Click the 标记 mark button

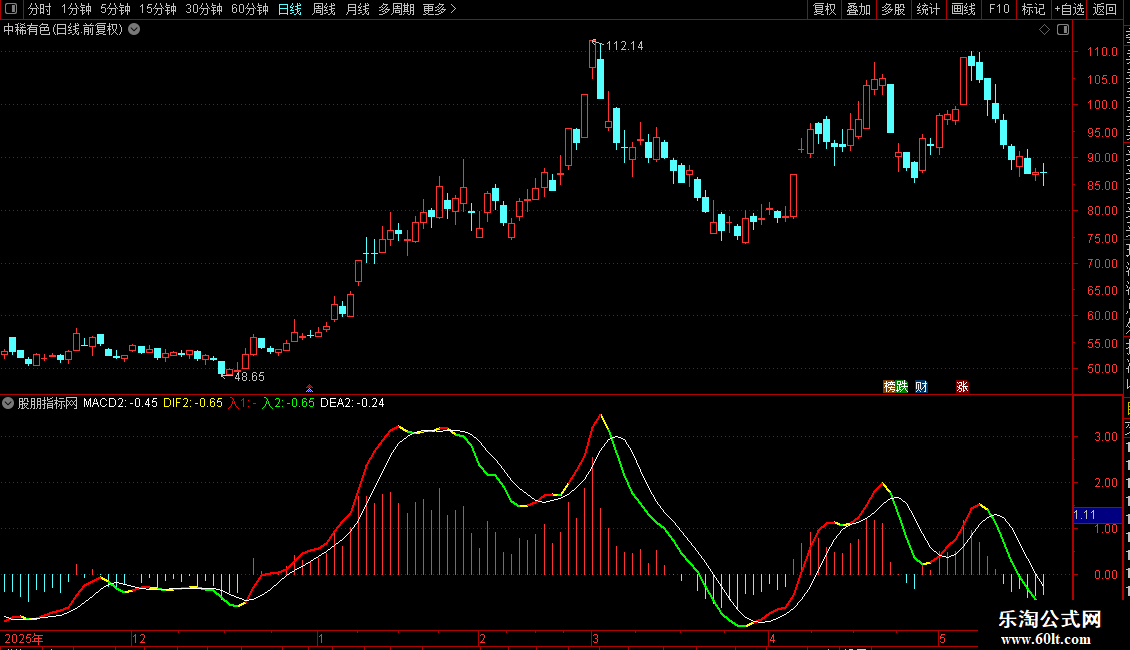click(1033, 9)
